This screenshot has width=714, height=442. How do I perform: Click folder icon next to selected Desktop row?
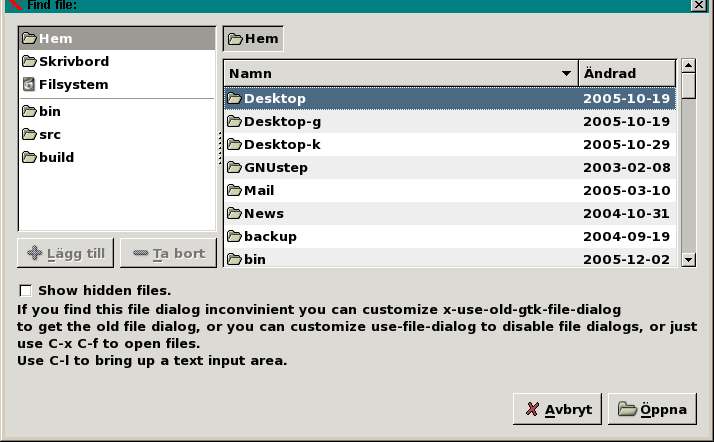235,98
